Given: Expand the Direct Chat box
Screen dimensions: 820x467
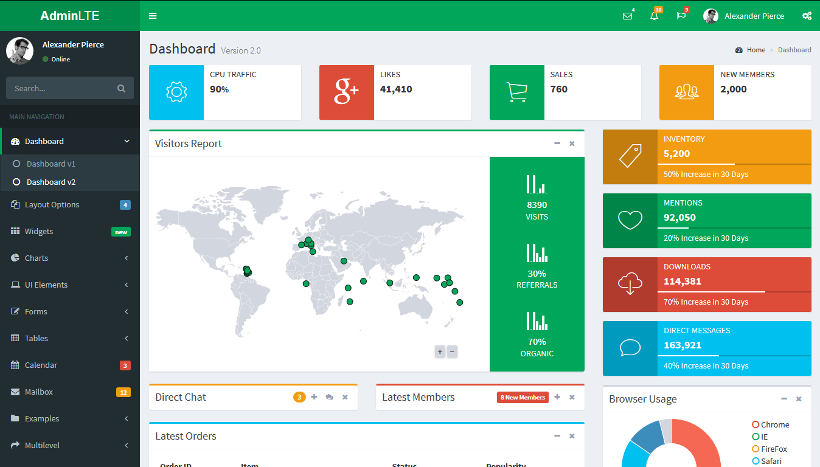Looking at the screenshot, I should click(x=314, y=397).
